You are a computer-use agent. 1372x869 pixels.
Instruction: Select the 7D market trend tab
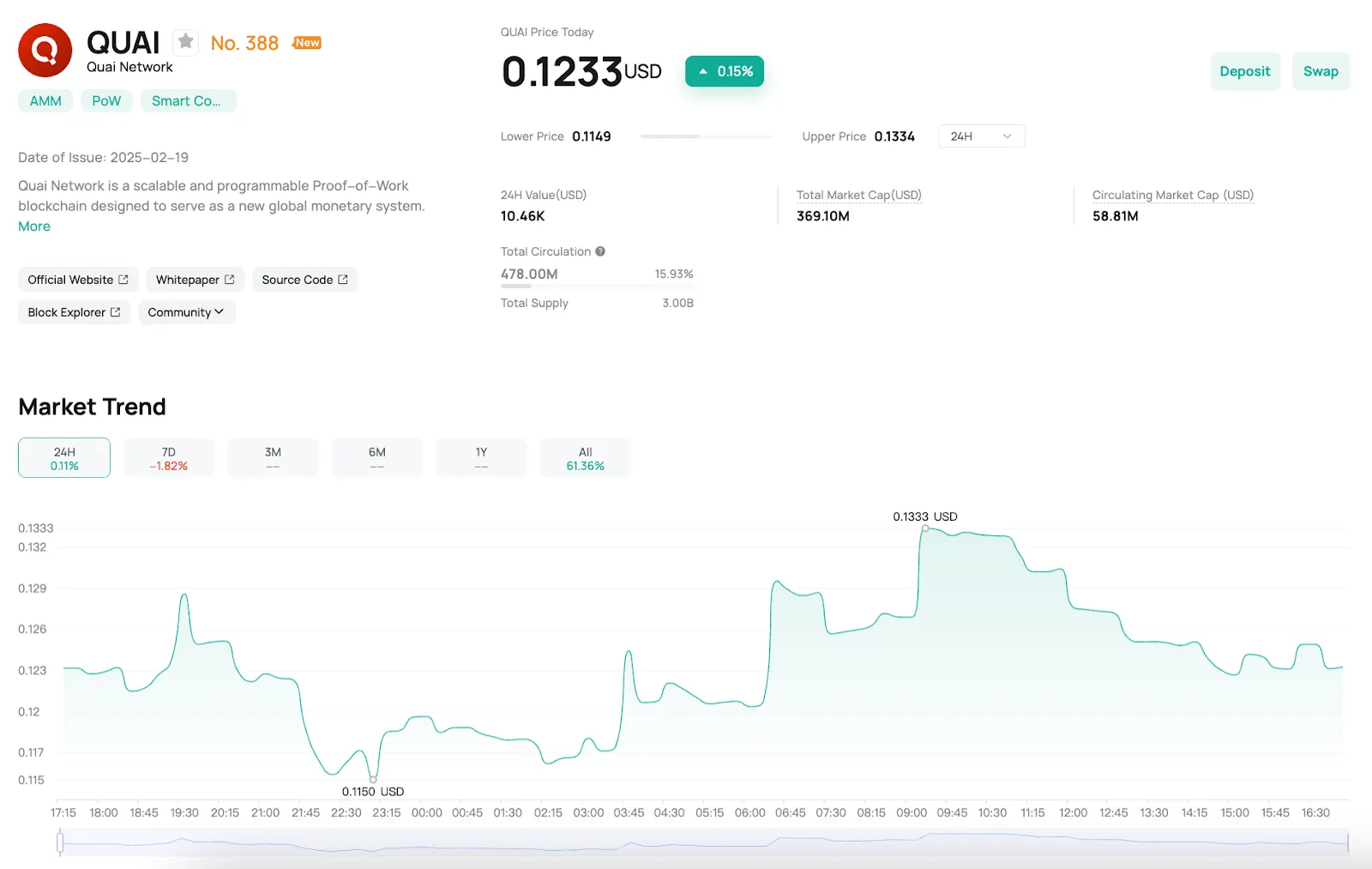point(169,458)
